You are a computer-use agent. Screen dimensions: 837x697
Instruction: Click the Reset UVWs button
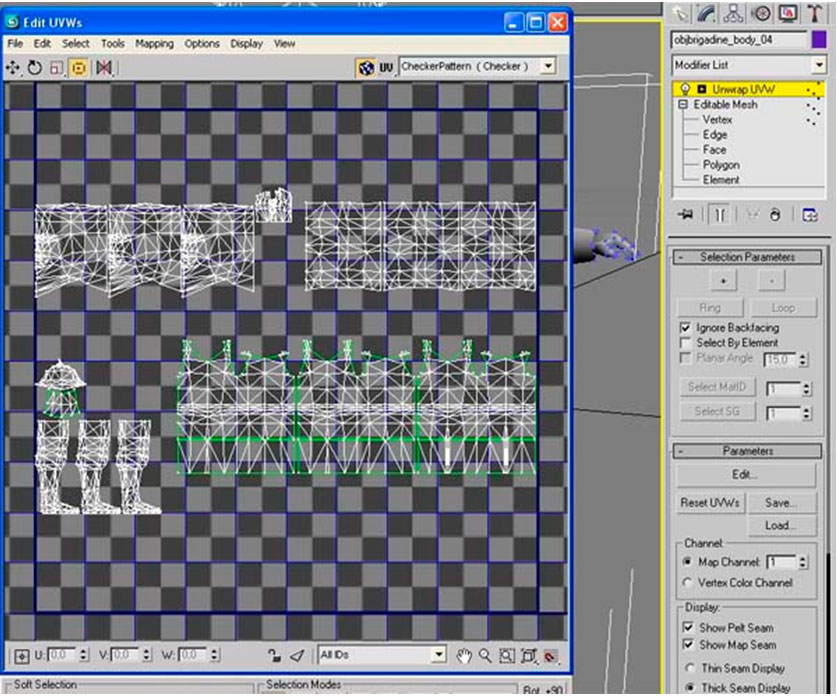coord(708,503)
